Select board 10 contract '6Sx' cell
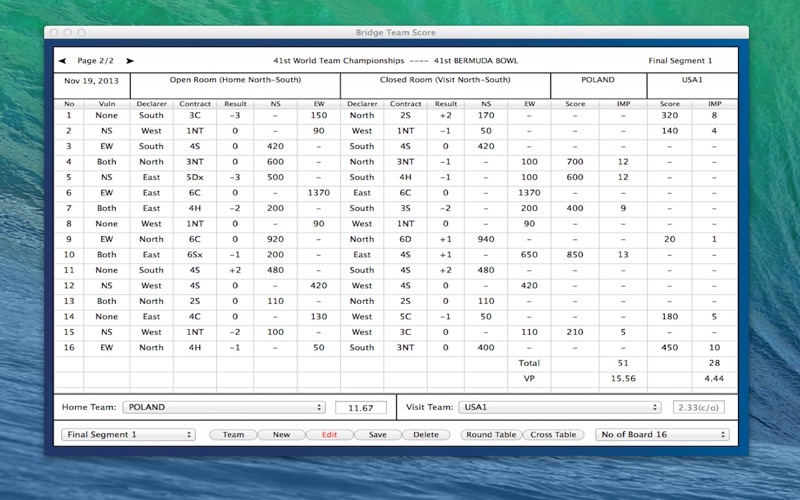800x500 pixels. (195, 255)
